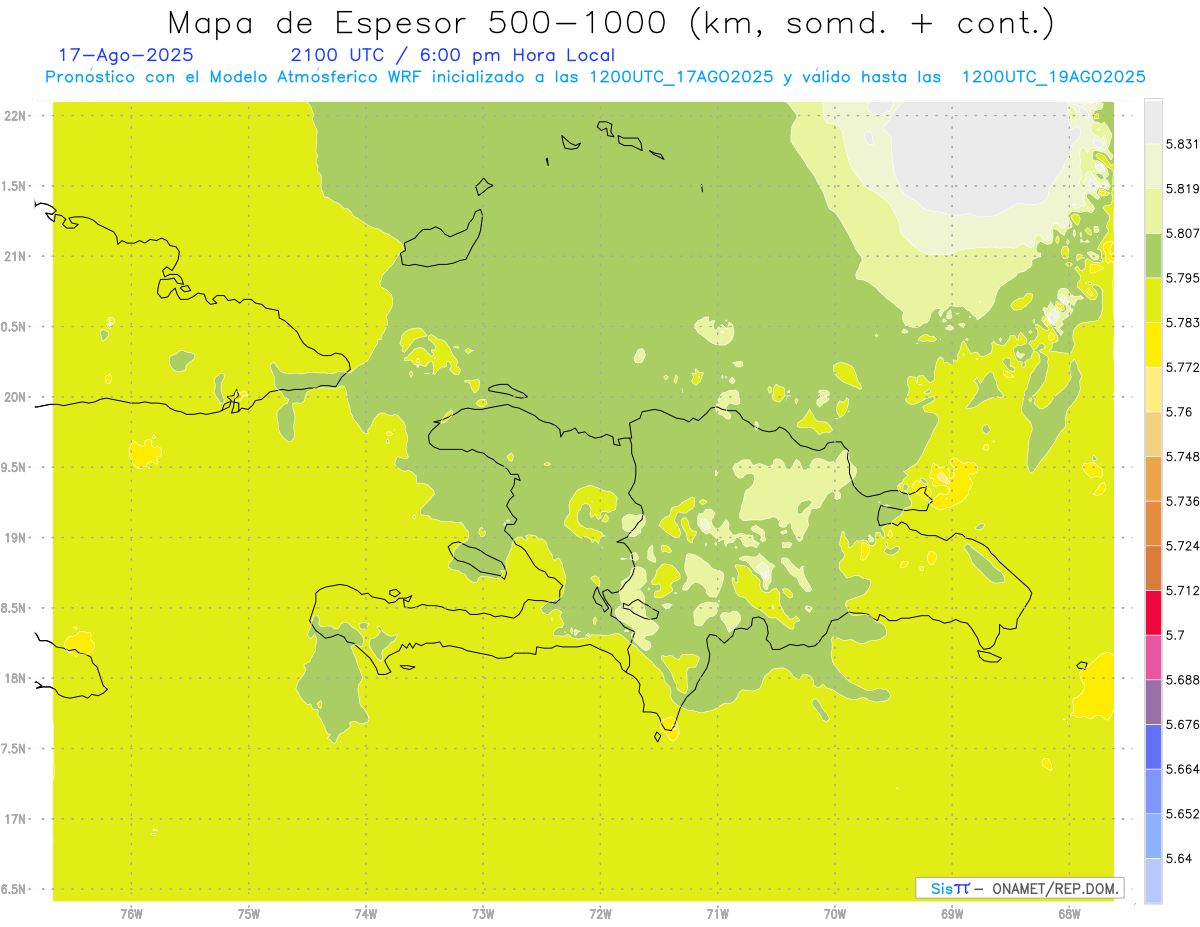Viewport: 1200px width, 927px height.
Task: Click the '75W' longitude label
Action: [x=248, y=914]
